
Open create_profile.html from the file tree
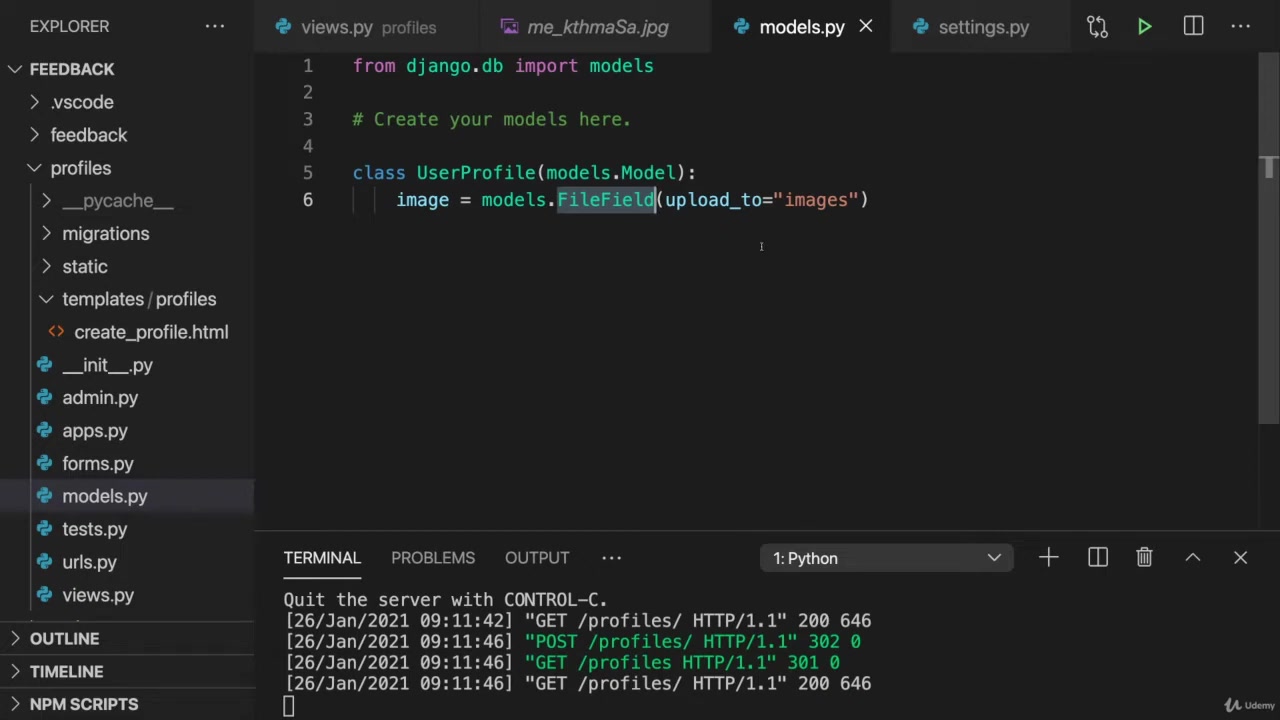click(150, 332)
